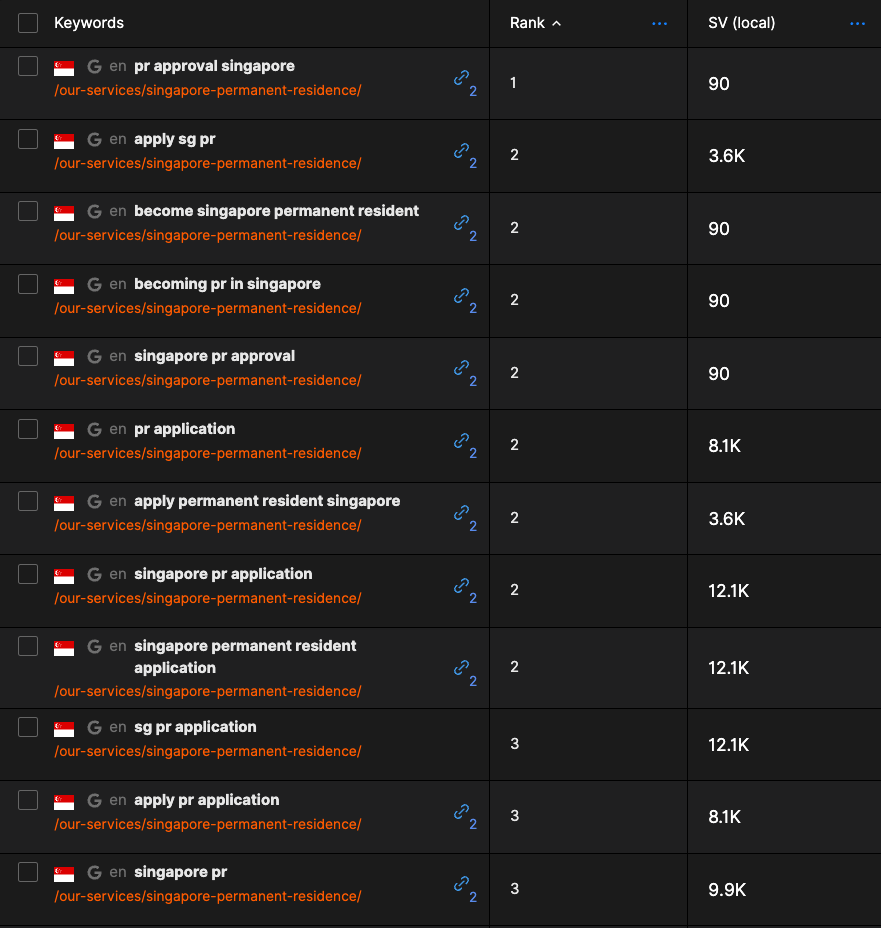
Task: Open the SV (local) column options menu
Action: tap(857, 24)
